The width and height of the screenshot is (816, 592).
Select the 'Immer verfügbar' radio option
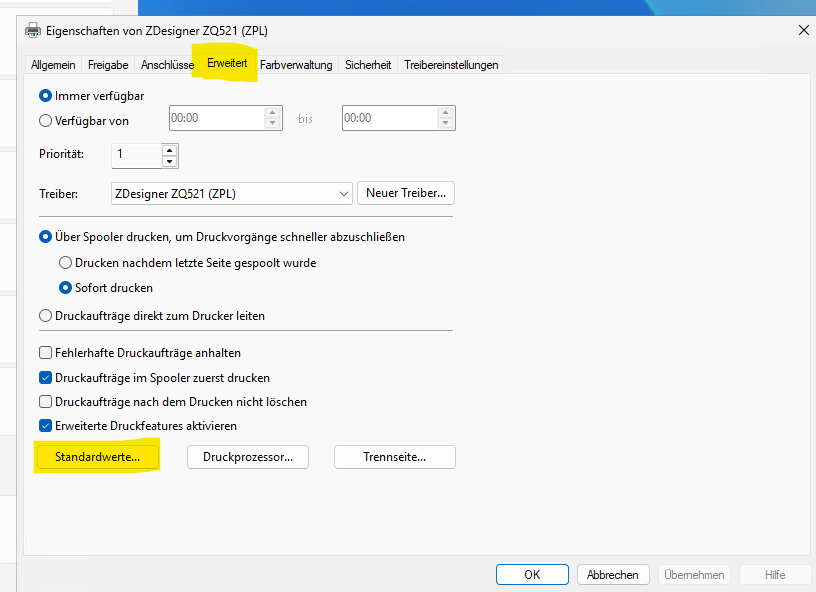point(45,95)
